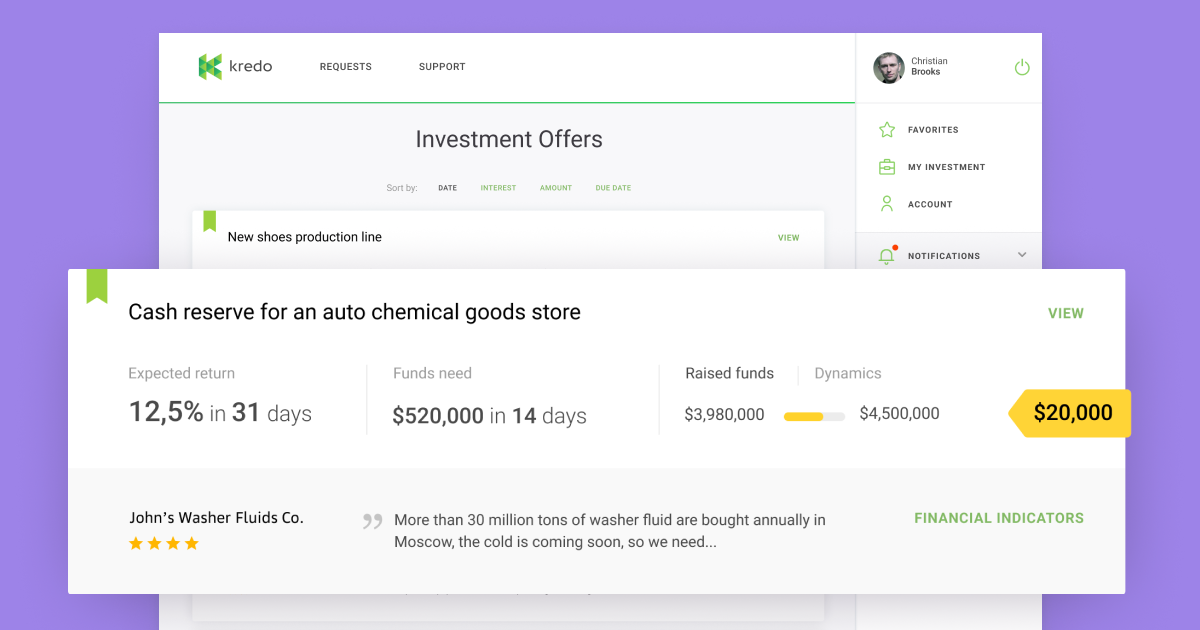This screenshot has width=1200, height=630.
Task: Click the My Investment briefcase icon
Action: [886, 167]
